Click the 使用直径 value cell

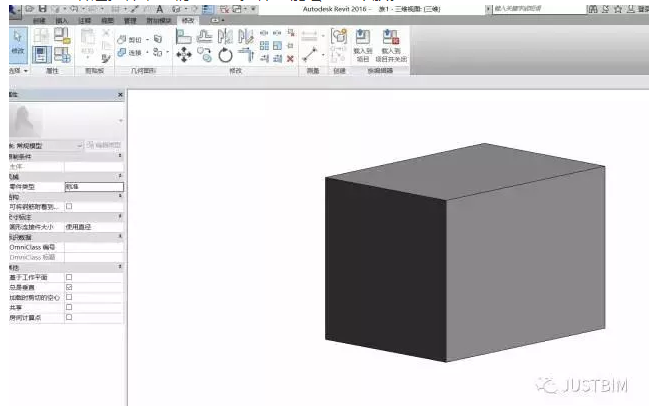[x=94, y=227]
